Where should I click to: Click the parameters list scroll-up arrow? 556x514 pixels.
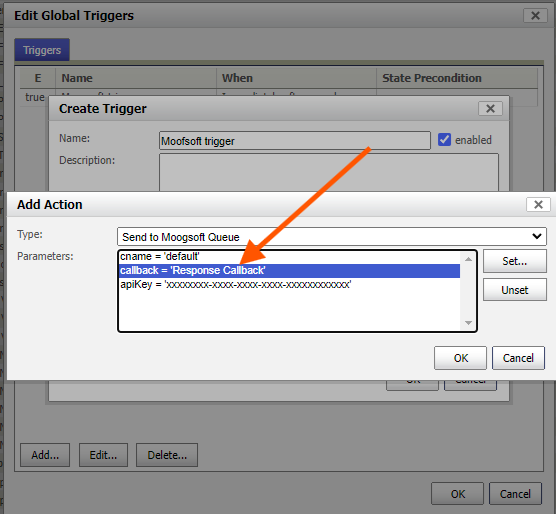(x=468, y=259)
